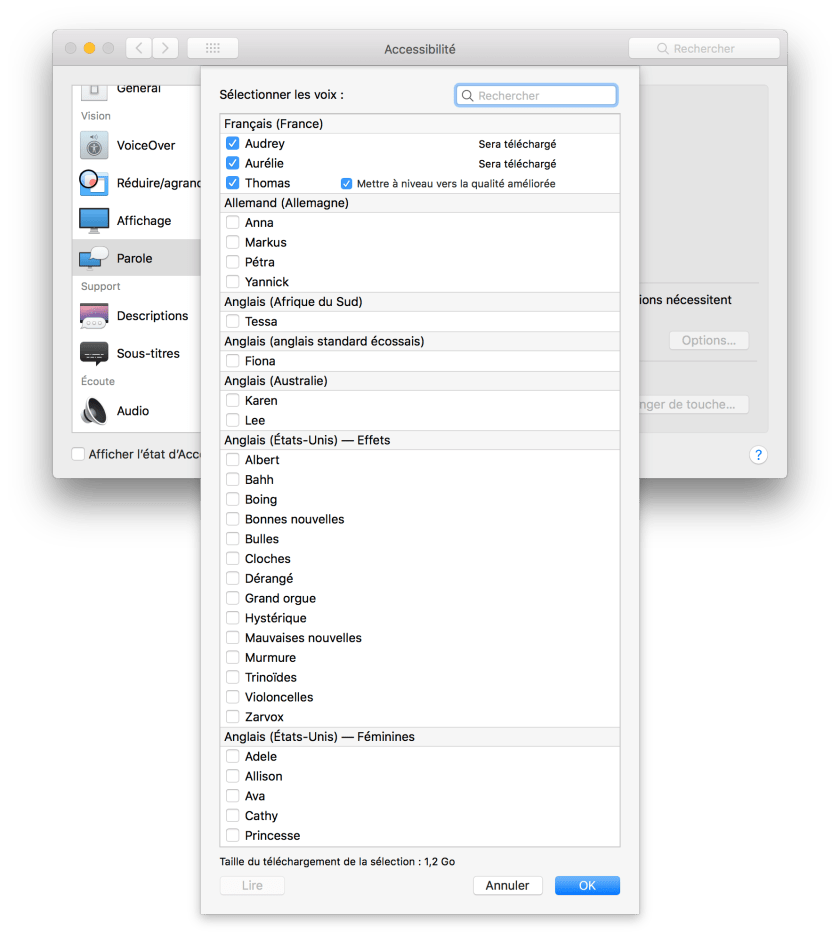Click the VoiceOver icon in sidebar
Viewport: 840px width, 934px height.
tap(94, 146)
